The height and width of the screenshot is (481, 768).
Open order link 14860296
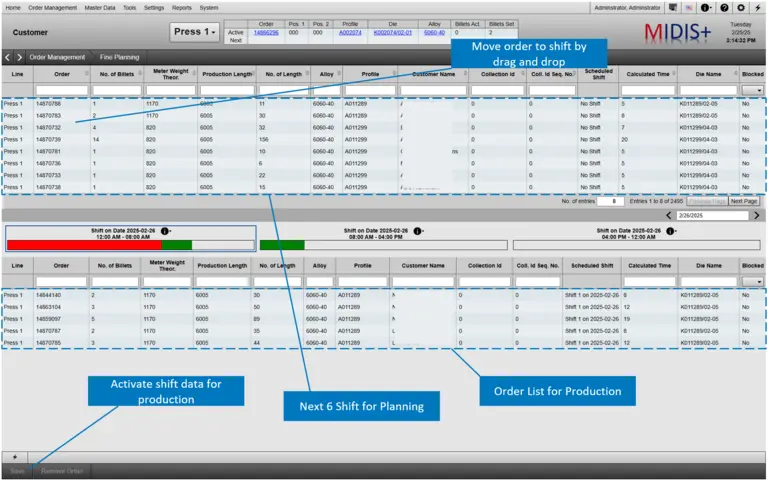pos(266,32)
